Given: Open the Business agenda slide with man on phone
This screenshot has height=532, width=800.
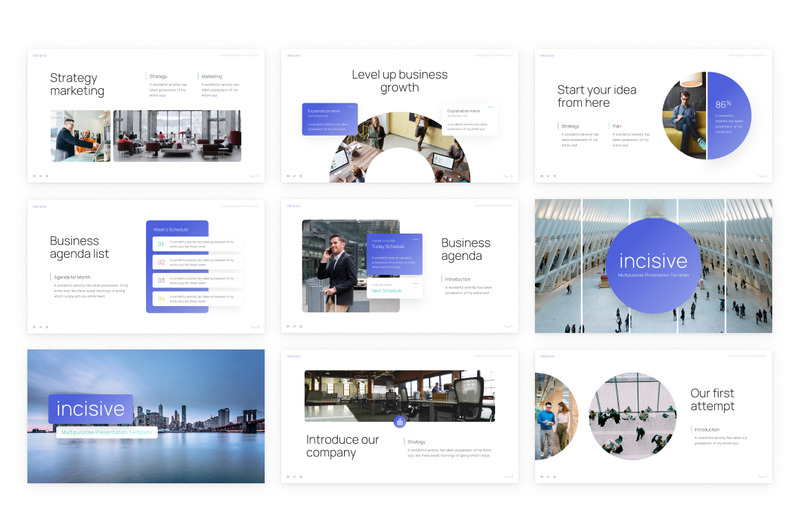Looking at the screenshot, I should click(399, 266).
